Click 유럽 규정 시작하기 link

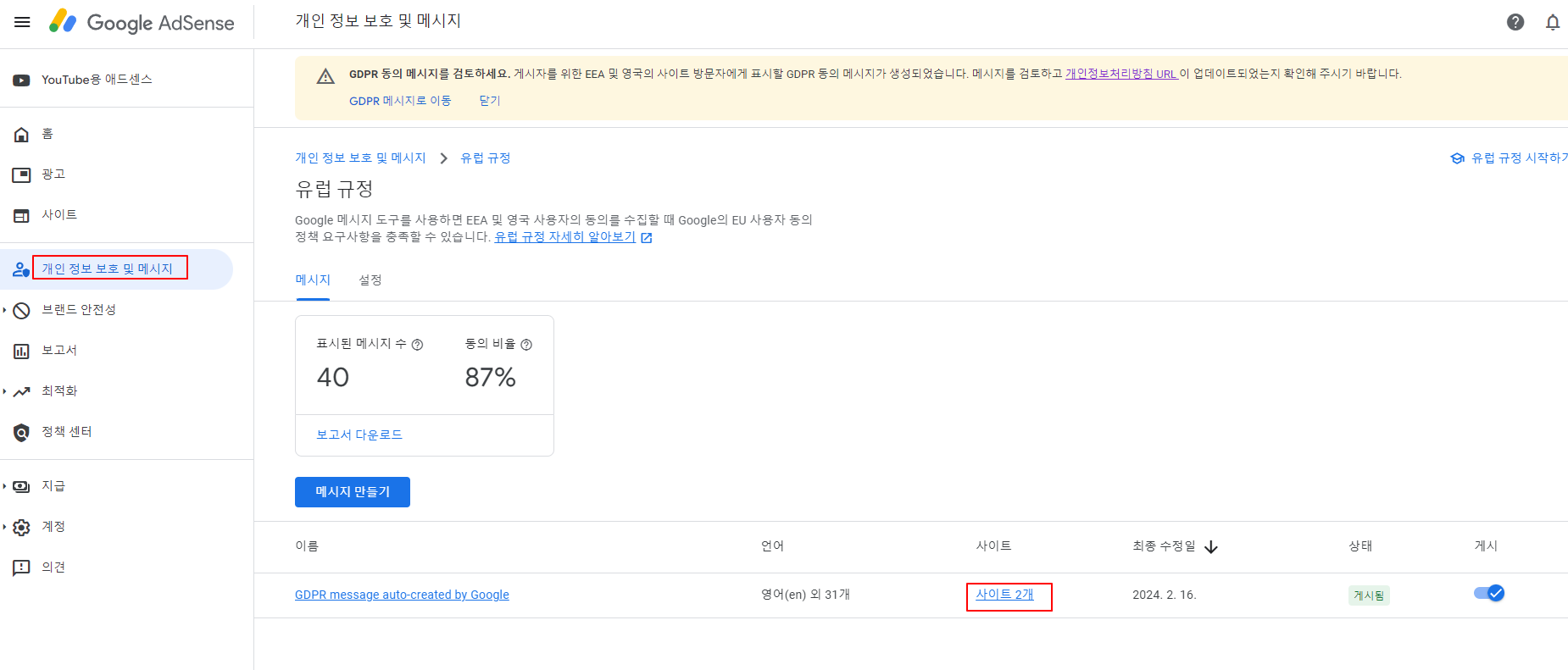[x=1520, y=158]
